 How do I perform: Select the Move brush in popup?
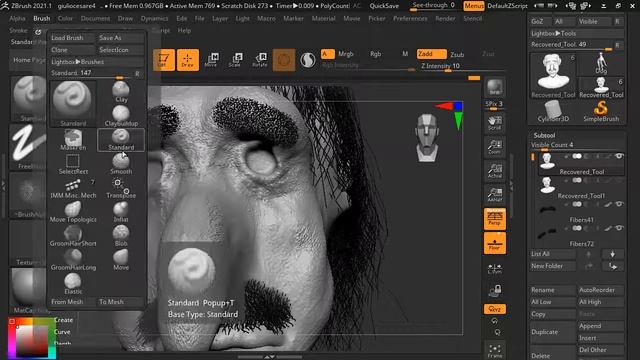(x=121, y=260)
